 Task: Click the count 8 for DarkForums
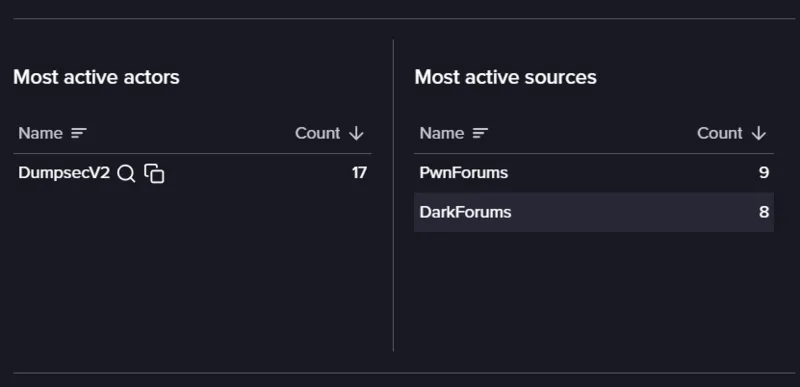(x=764, y=212)
